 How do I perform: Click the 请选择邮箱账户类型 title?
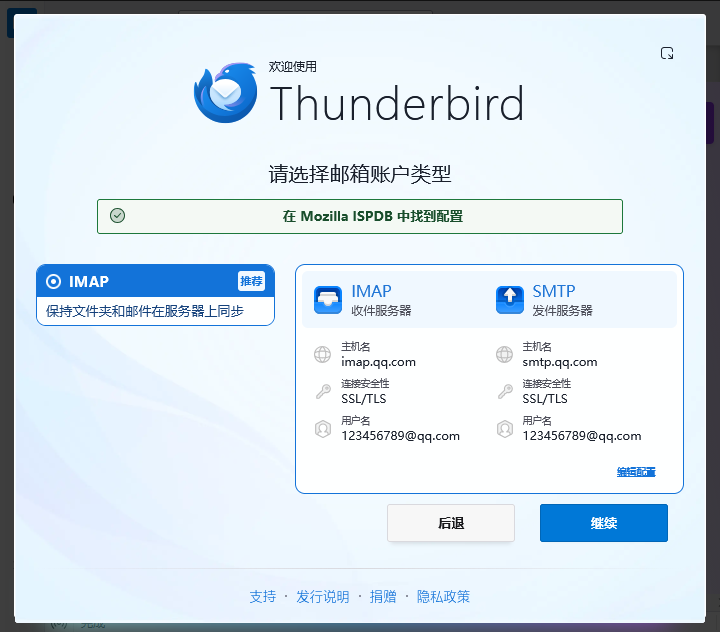(x=360, y=174)
